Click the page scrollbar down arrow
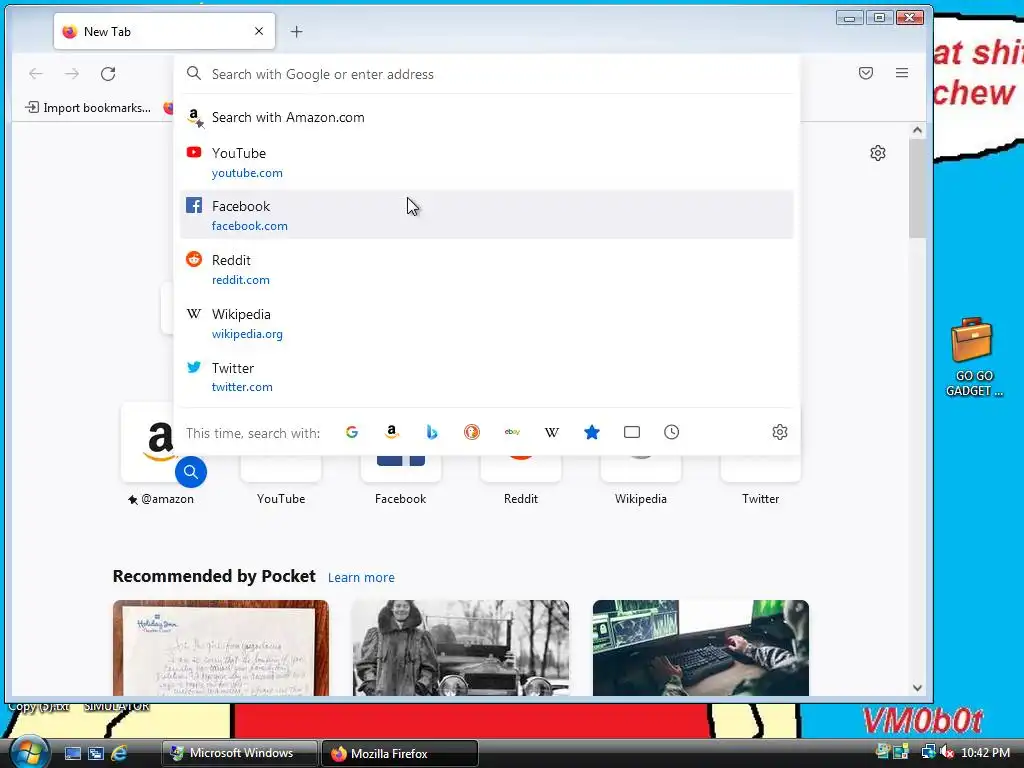 pos(917,688)
